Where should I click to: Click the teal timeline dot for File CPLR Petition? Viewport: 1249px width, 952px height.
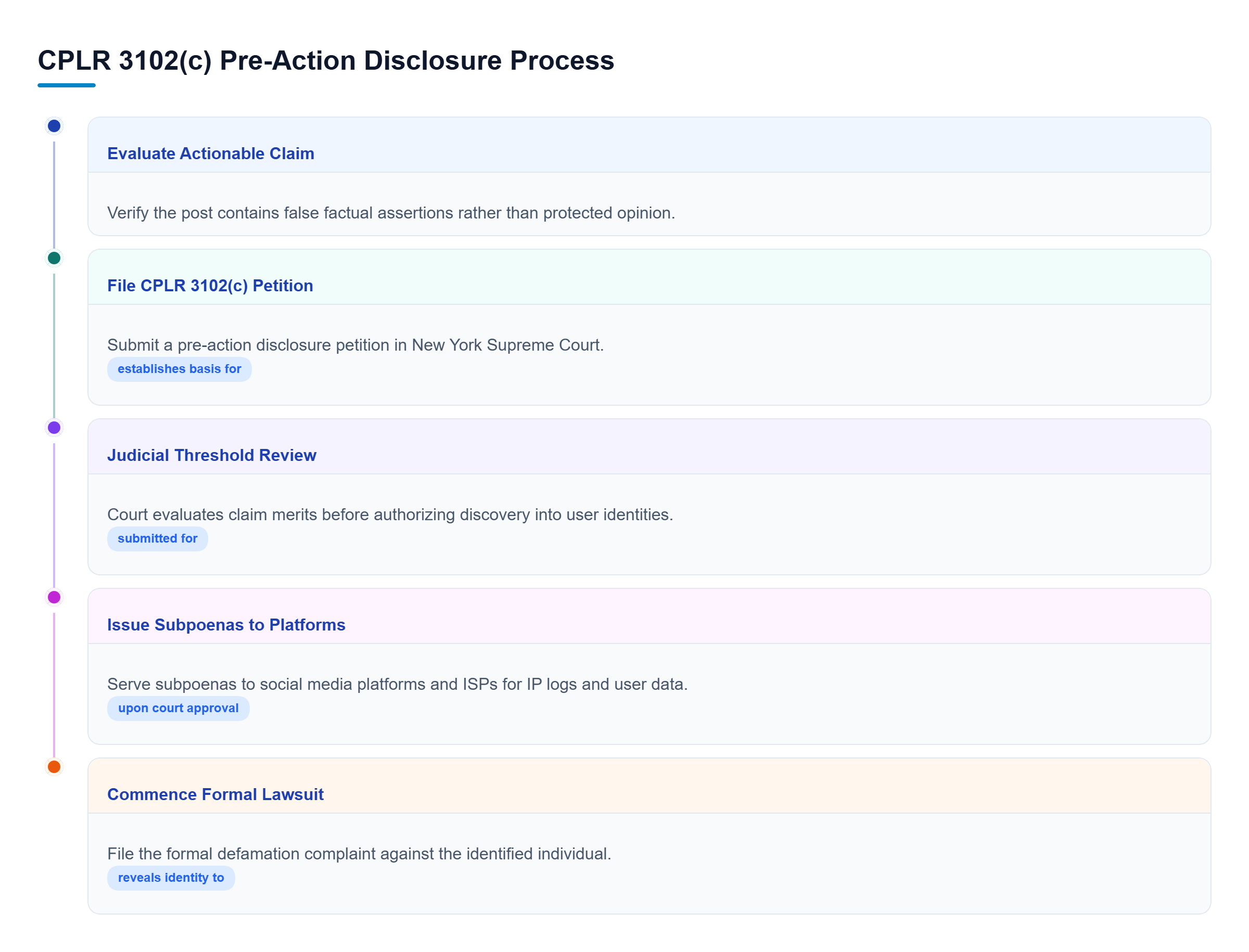[54, 258]
